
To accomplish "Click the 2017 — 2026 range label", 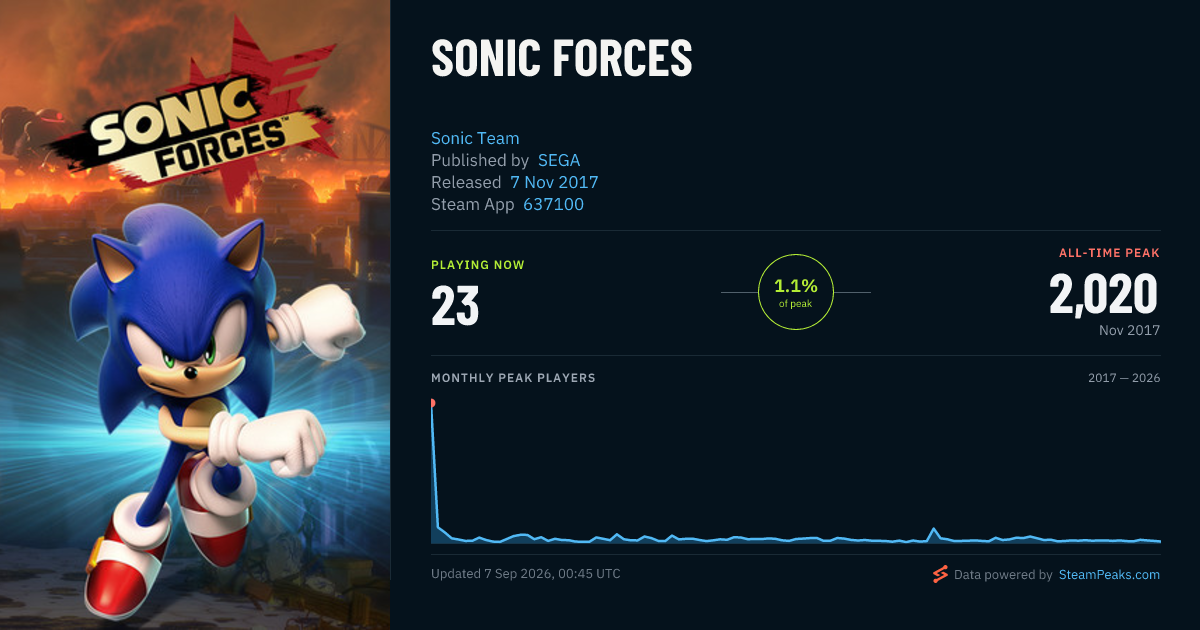I will click(1124, 378).
